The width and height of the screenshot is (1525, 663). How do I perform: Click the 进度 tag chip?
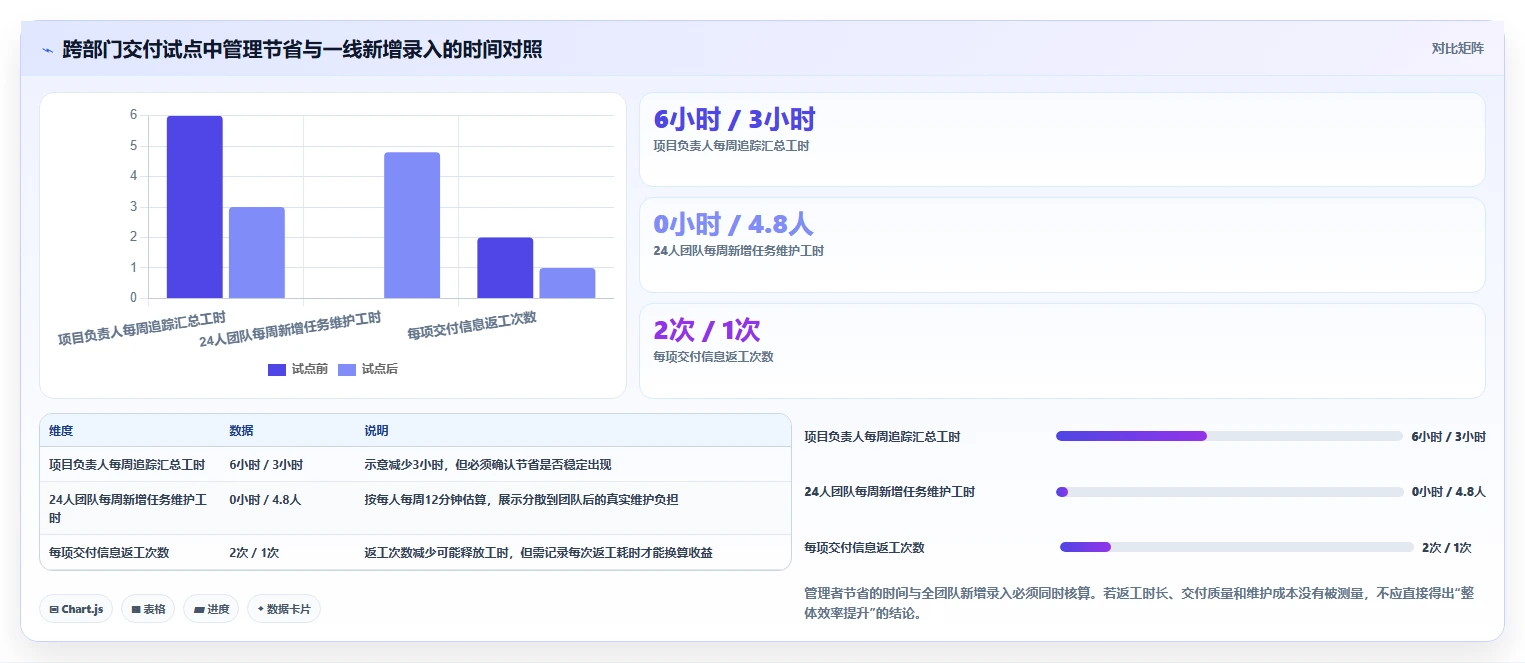click(211, 609)
